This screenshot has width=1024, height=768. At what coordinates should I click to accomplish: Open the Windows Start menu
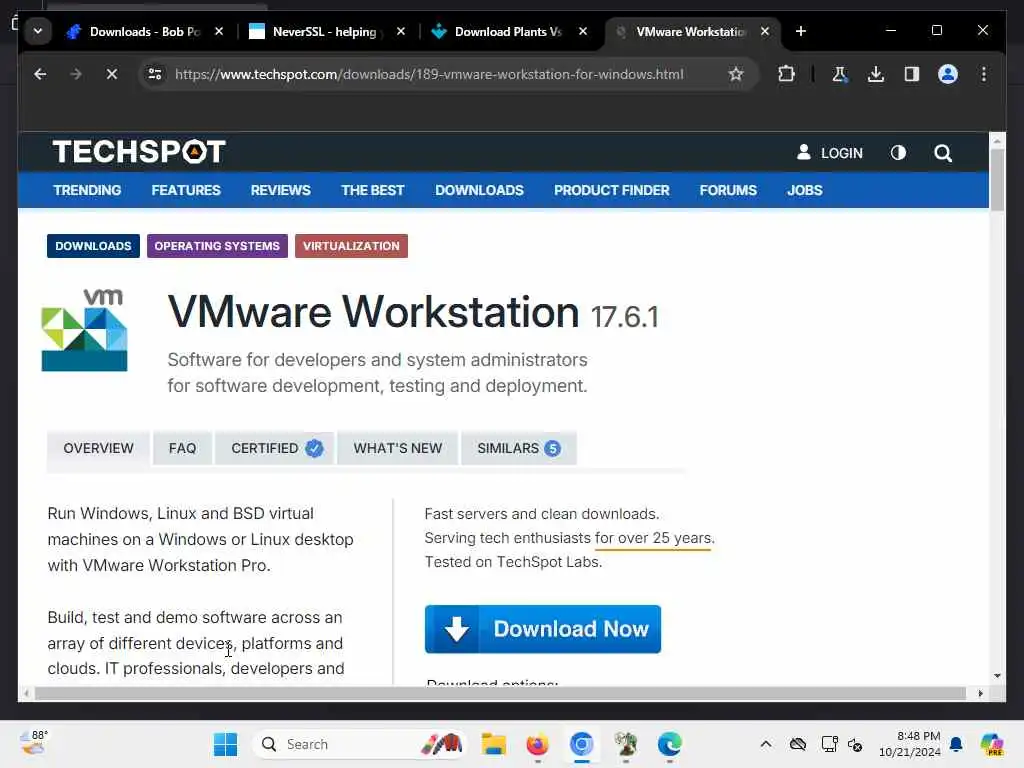pyautogui.click(x=225, y=744)
